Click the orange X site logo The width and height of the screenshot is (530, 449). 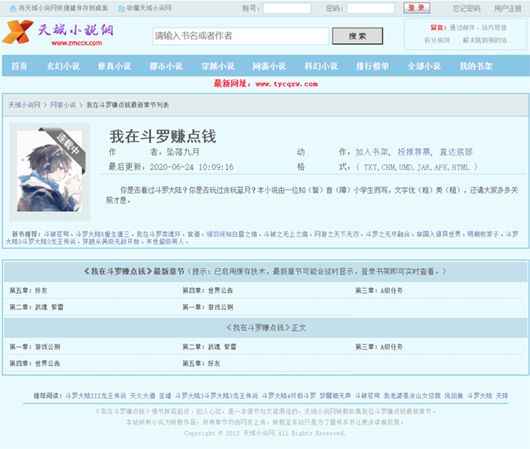18,32
